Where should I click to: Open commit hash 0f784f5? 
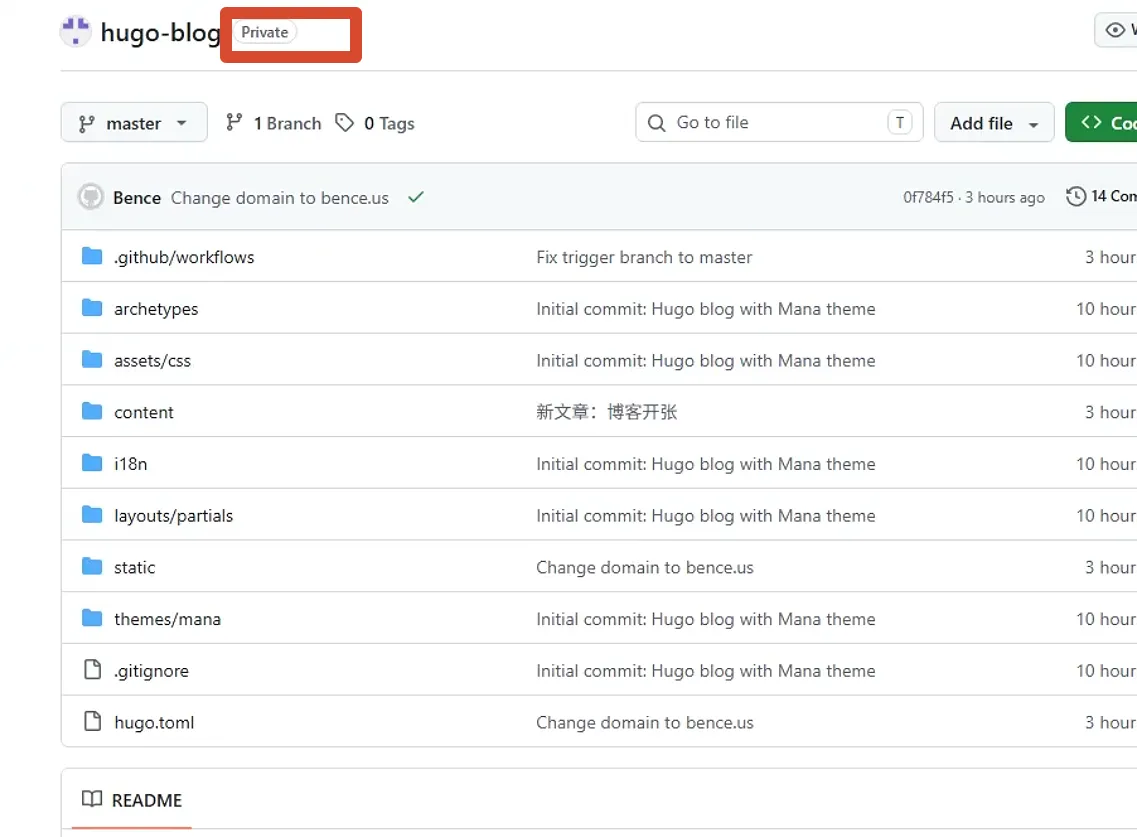927,197
